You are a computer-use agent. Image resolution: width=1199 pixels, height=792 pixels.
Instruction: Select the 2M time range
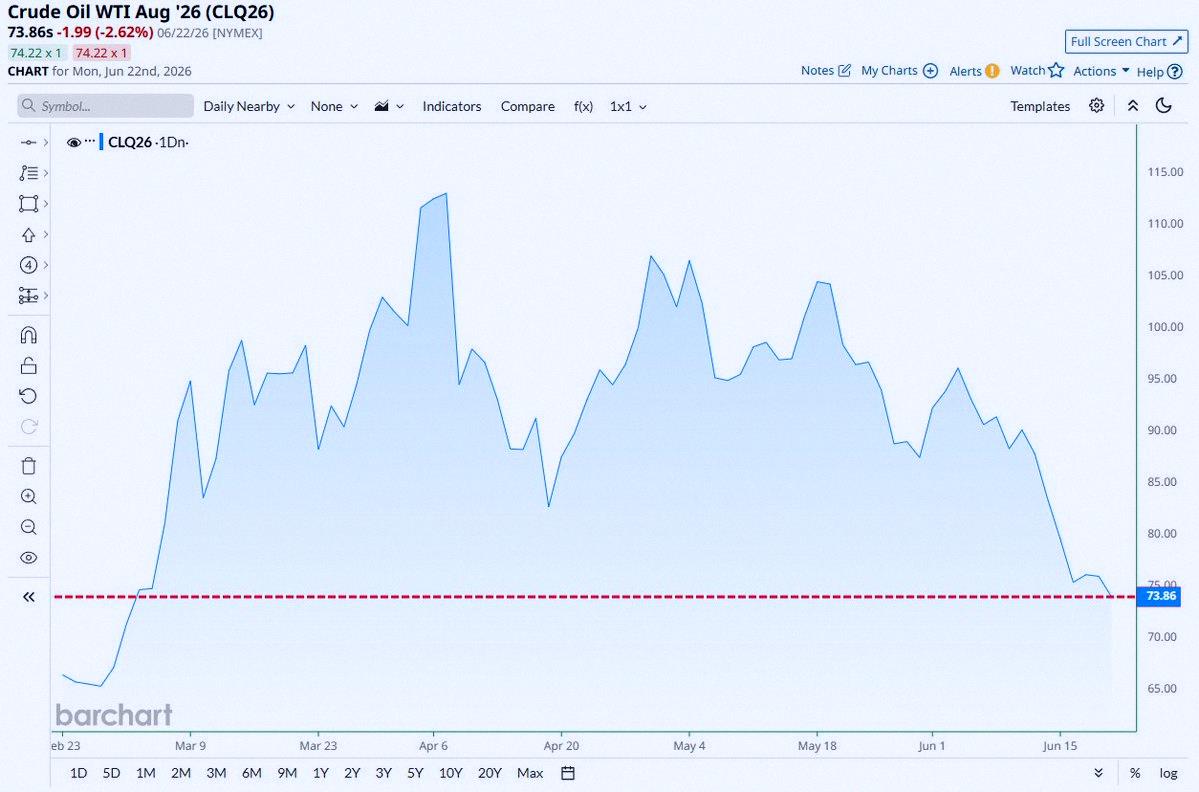(180, 773)
